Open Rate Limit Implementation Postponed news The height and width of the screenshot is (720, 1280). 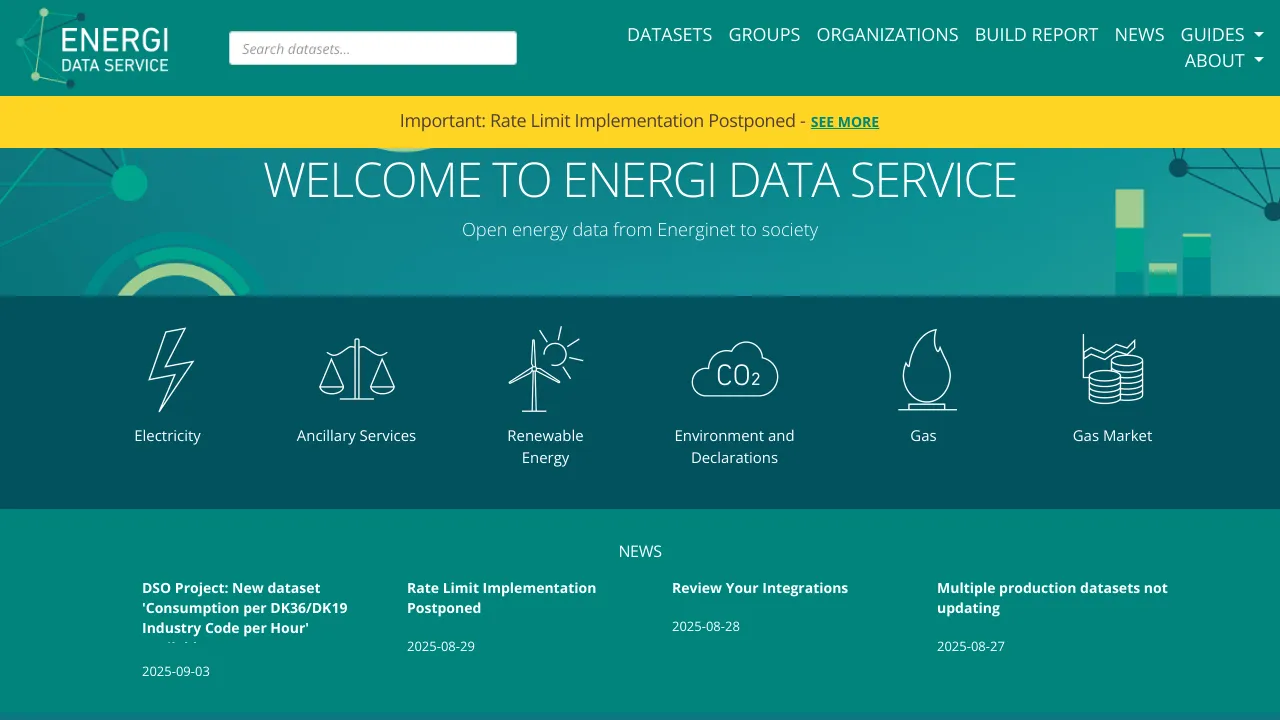point(501,598)
